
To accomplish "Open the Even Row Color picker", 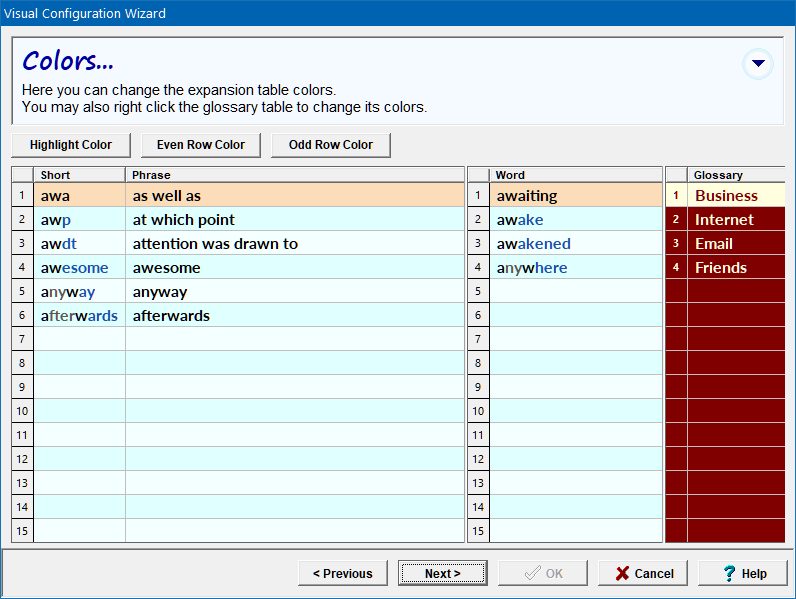I will coord(200,145).
